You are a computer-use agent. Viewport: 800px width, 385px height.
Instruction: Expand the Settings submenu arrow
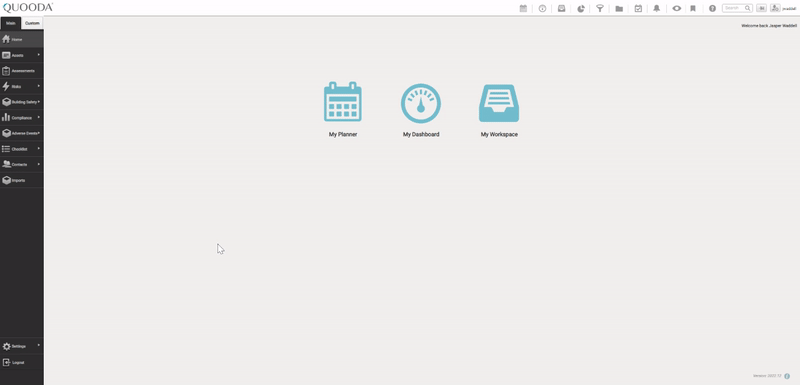tap(39, 346)
